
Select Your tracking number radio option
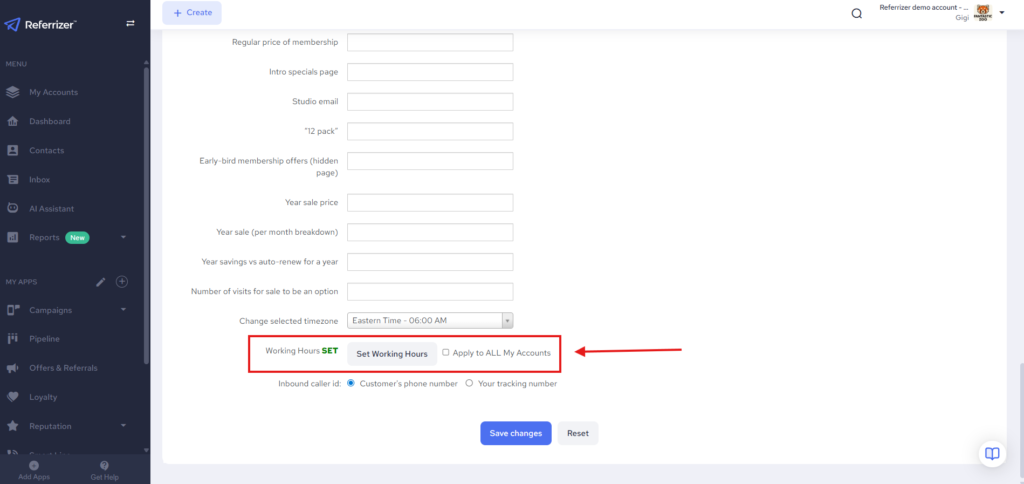tap(470, 383)
